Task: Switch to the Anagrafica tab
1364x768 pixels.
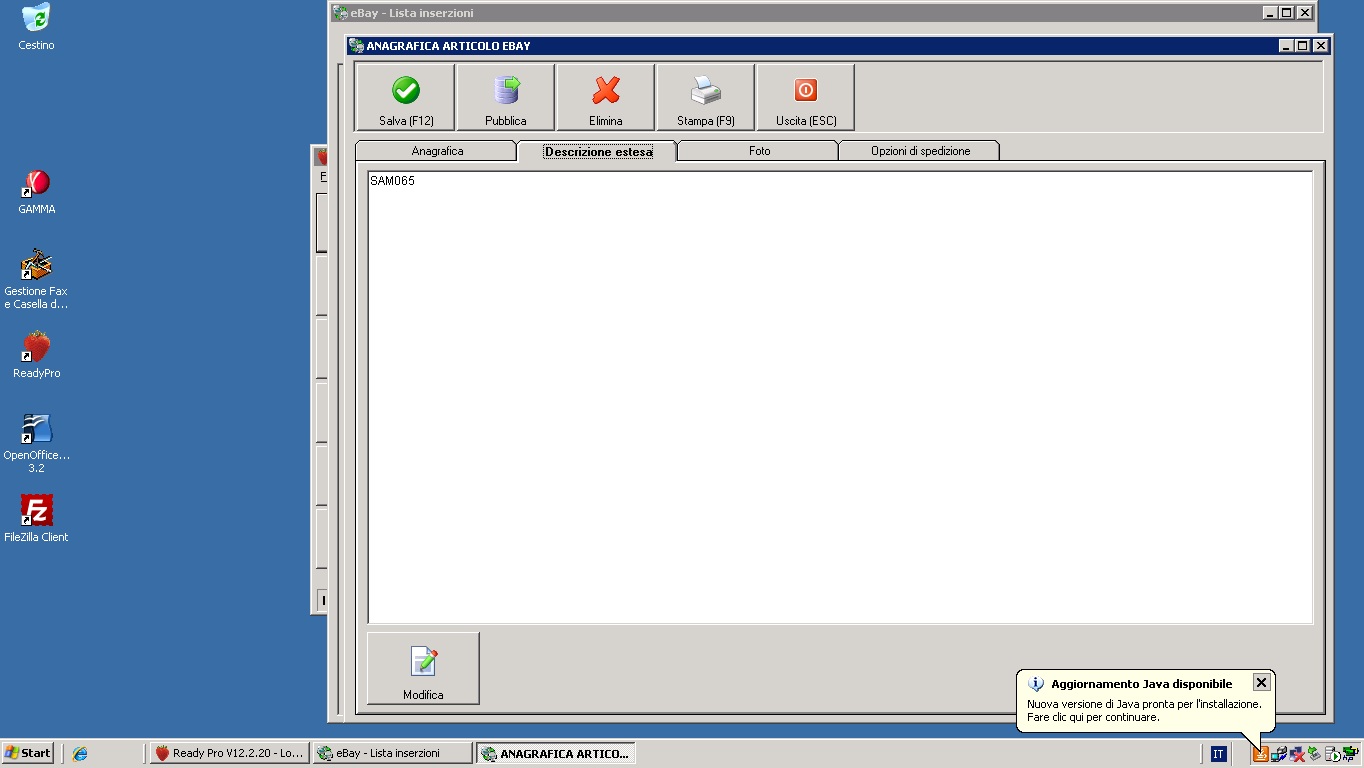Action: coord(437,151)
